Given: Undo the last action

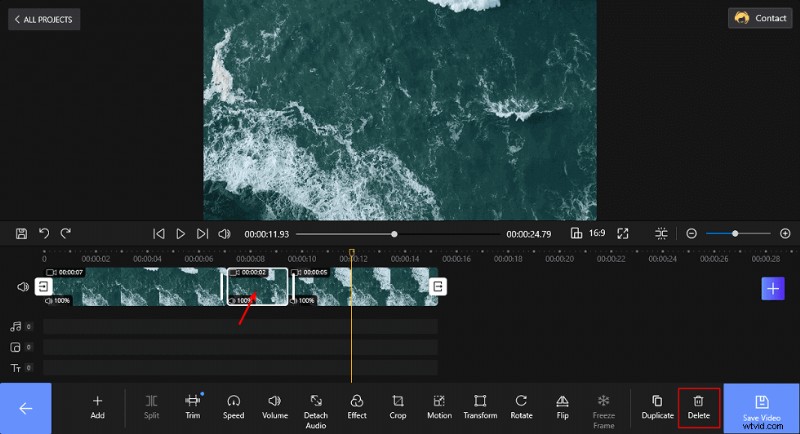Looking at the screenshot, I should click(44, 234).
